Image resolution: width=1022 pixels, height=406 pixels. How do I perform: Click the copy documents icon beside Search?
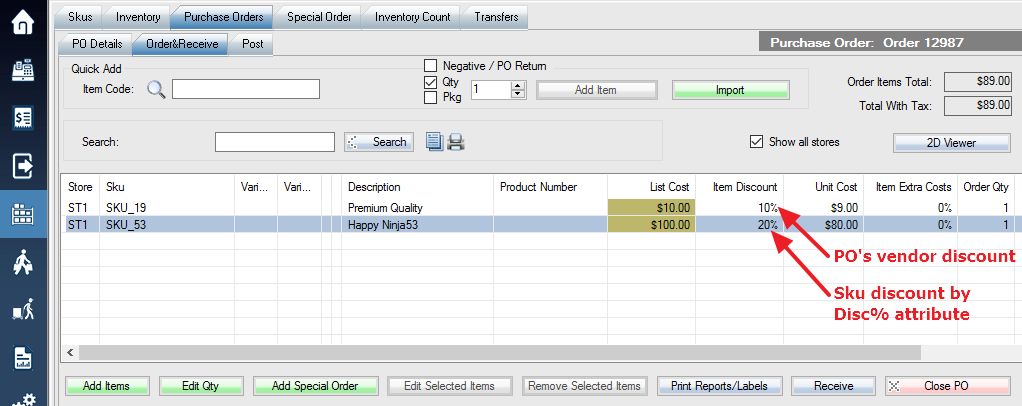[x=435, y=141]
